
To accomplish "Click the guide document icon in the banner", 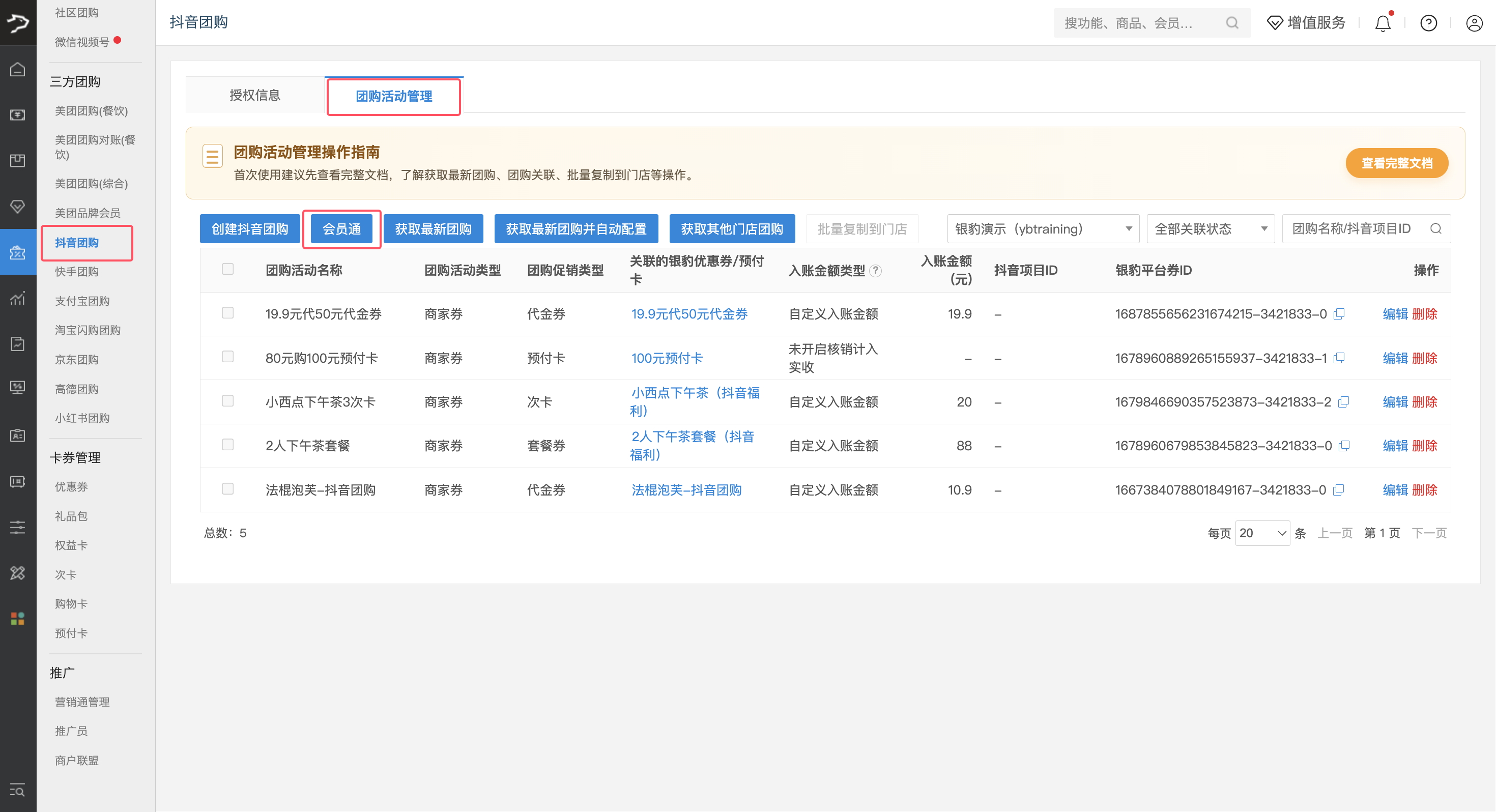I will [212, 156].
